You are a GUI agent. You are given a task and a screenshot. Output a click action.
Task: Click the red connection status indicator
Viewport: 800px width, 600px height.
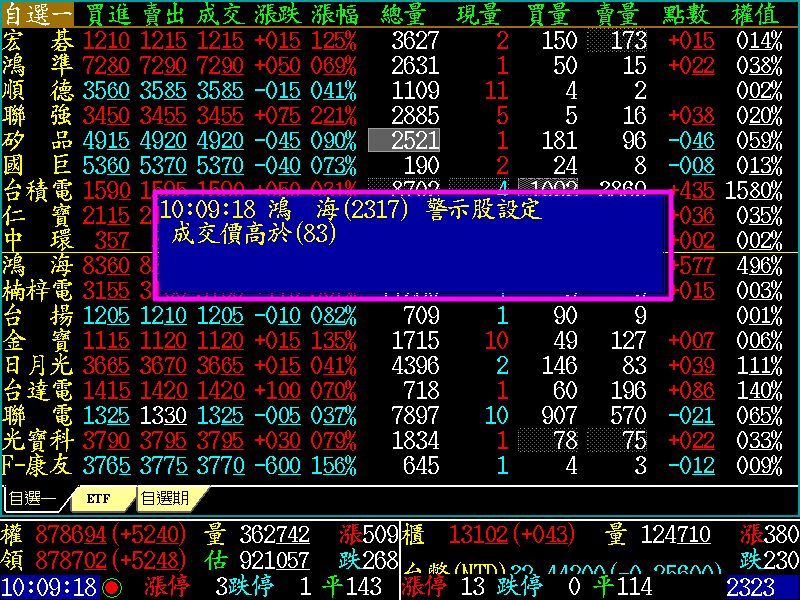[111, 587]
